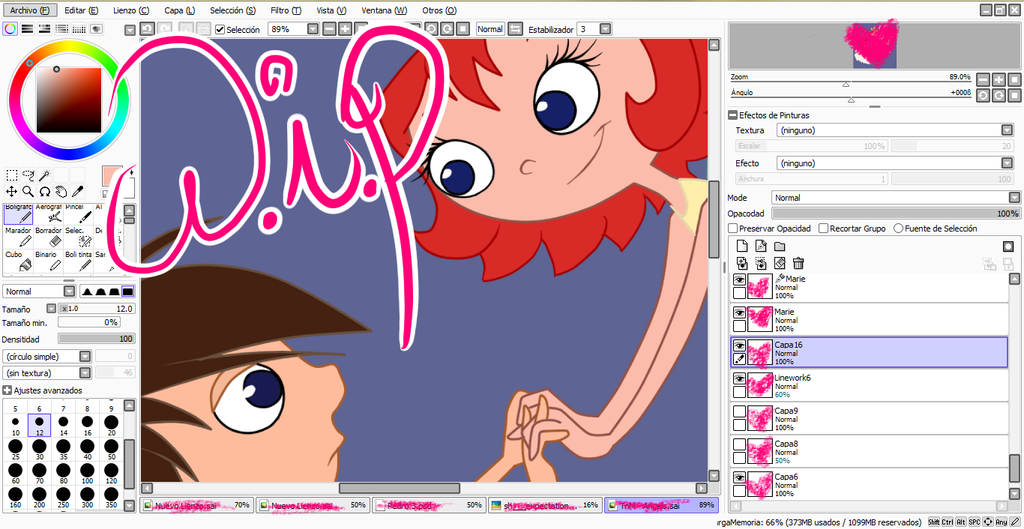Open the Textura dropdown
The image size is (1024, 529).
tap(1006, 130)
